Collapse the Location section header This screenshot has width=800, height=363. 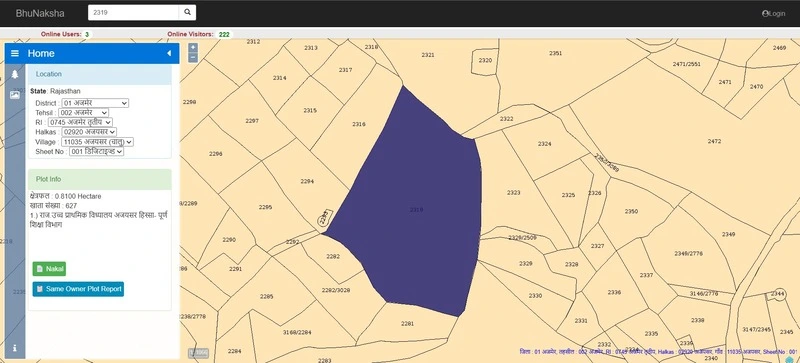[99, 74]
